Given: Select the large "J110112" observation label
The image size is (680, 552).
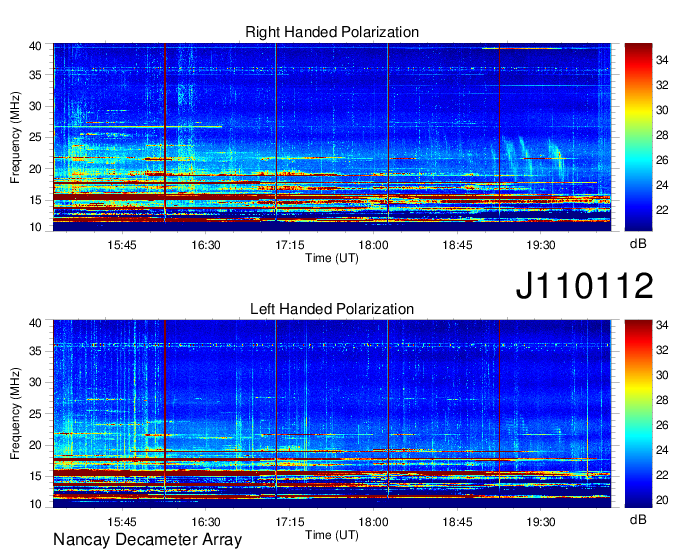Looking at the screenshot, I should [x=584, y=285].
